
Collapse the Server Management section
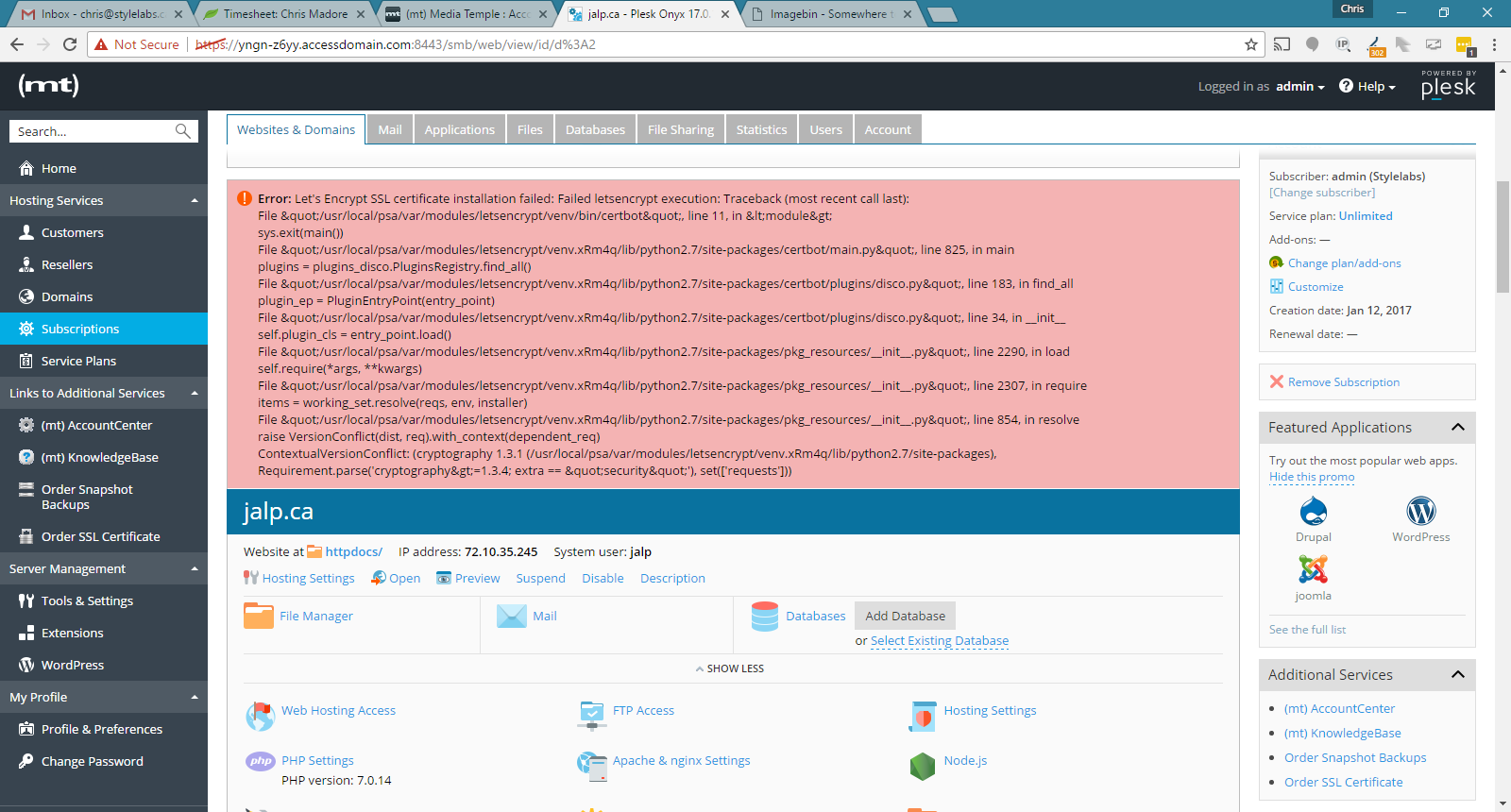point(195,568)
